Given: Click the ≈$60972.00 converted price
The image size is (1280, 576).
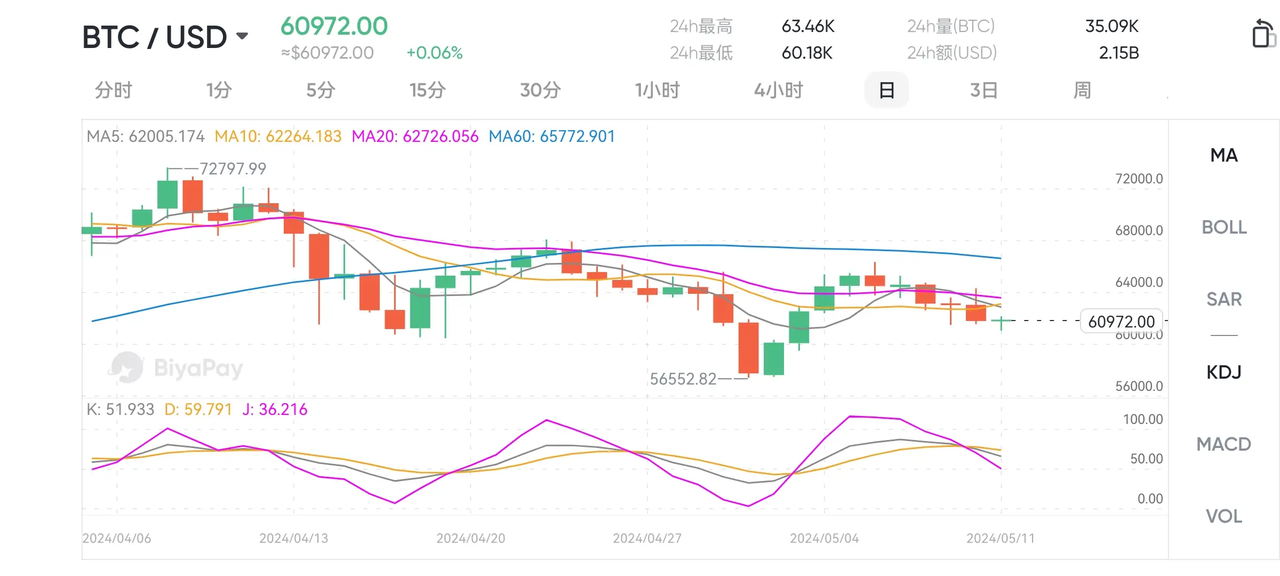Looking at the screenshot, I should tap(327, 53).
